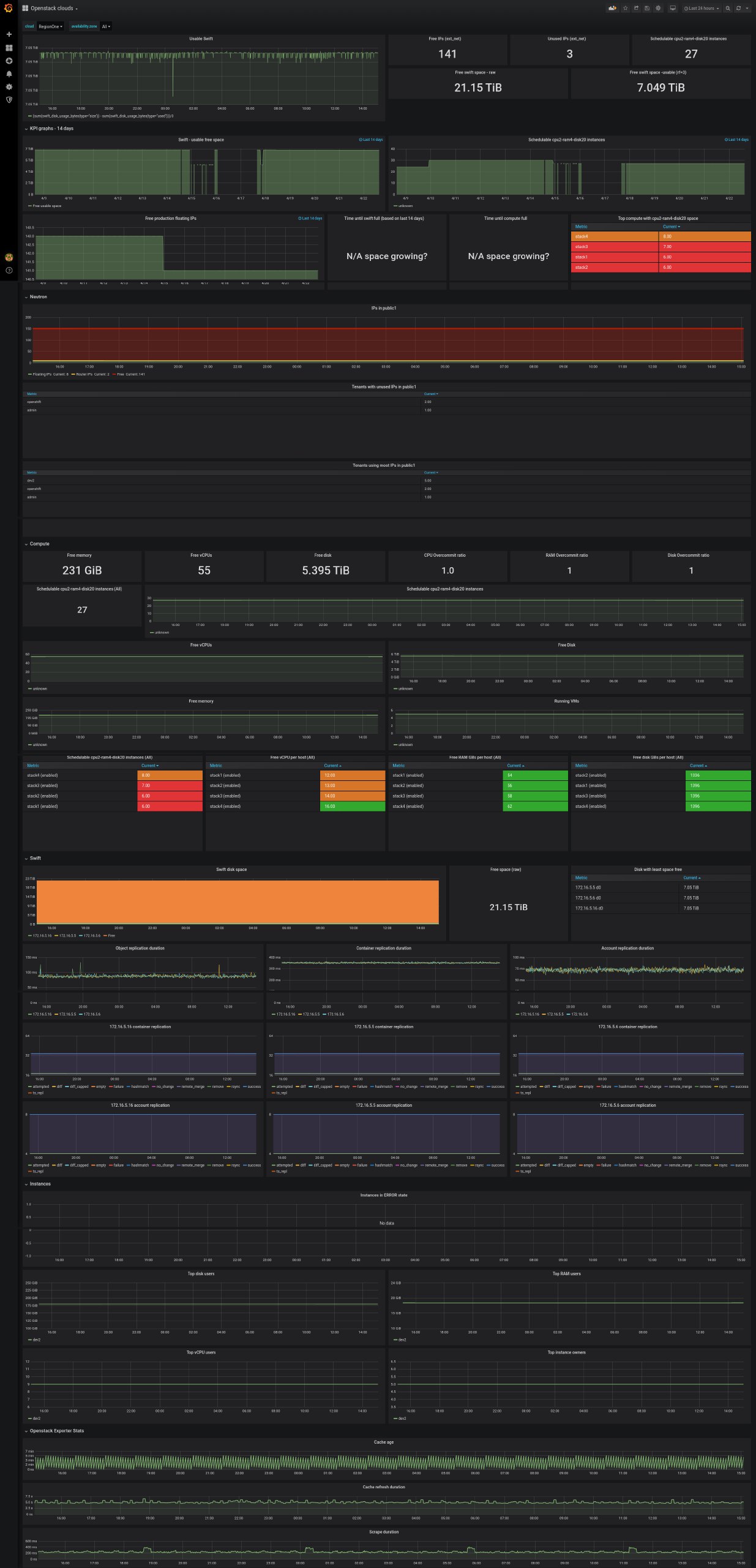Cycle view mode with monitor icon
Image resolution: width=756 pixels, height=1568 pixels.
[672, 9]
